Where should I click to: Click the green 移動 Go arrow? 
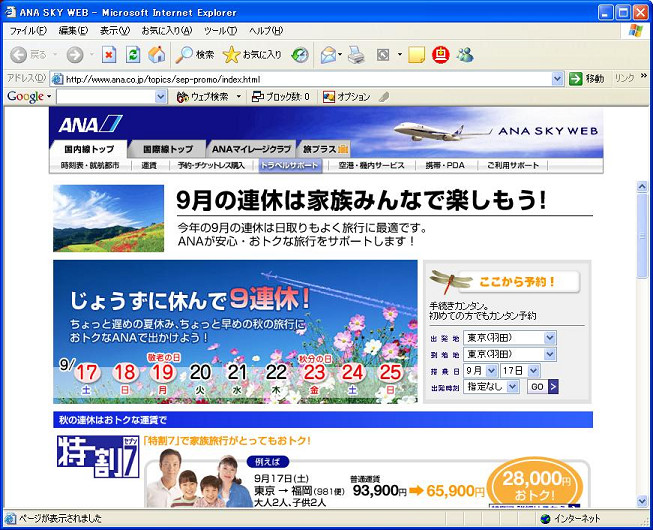pyautogui.click(x=576, y=79)
